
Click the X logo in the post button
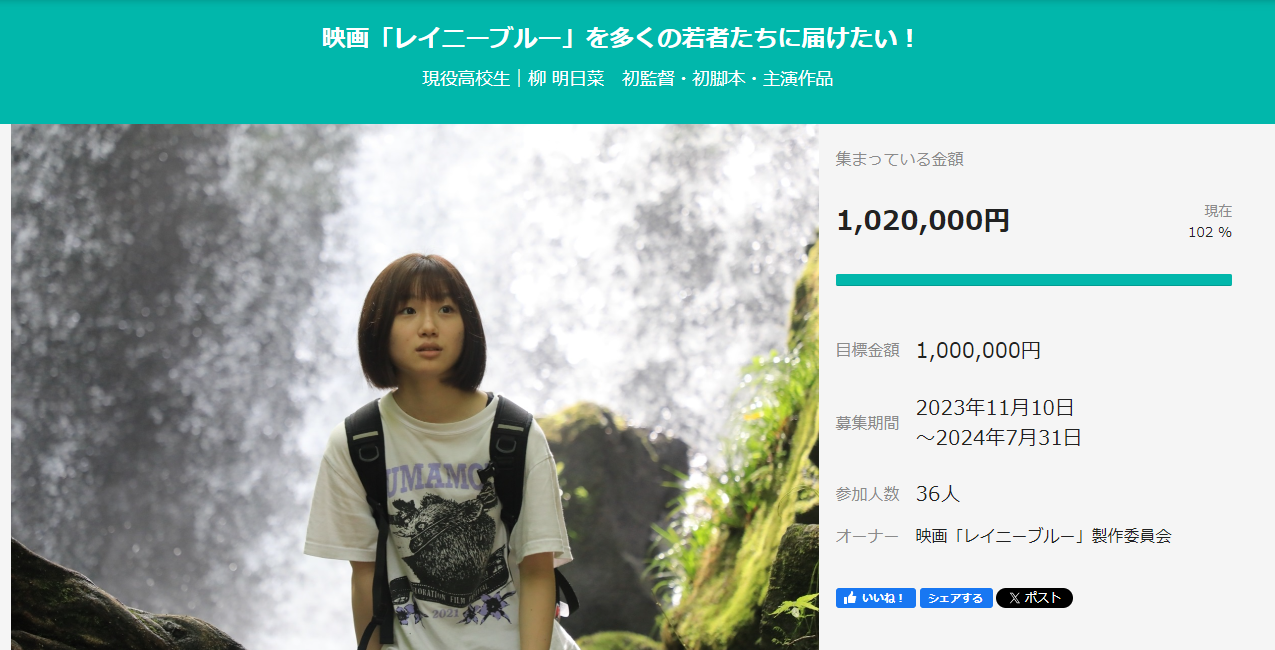pyautogui.click(x=1014, y=598)
